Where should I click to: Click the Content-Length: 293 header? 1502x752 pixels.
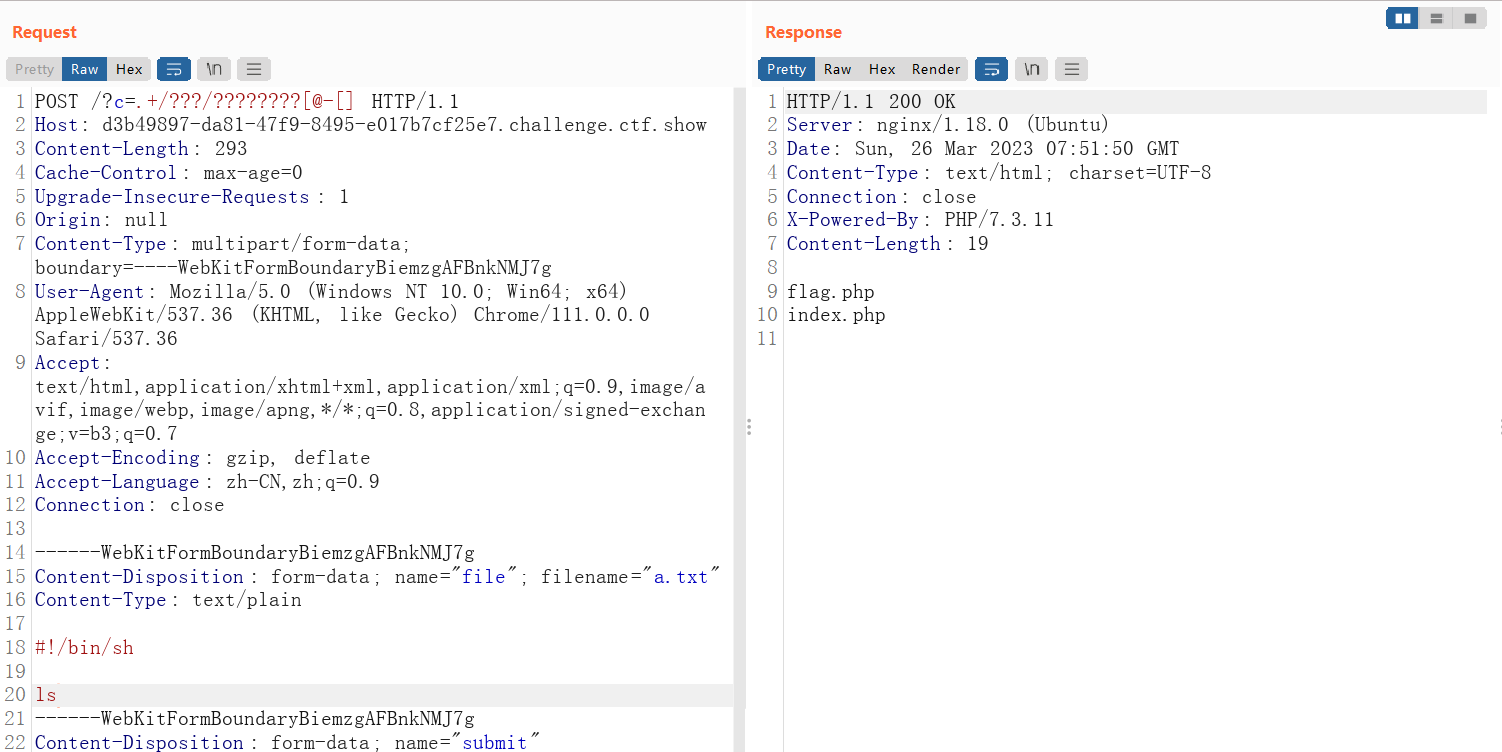pyautogui.click(x=141, y=149)
